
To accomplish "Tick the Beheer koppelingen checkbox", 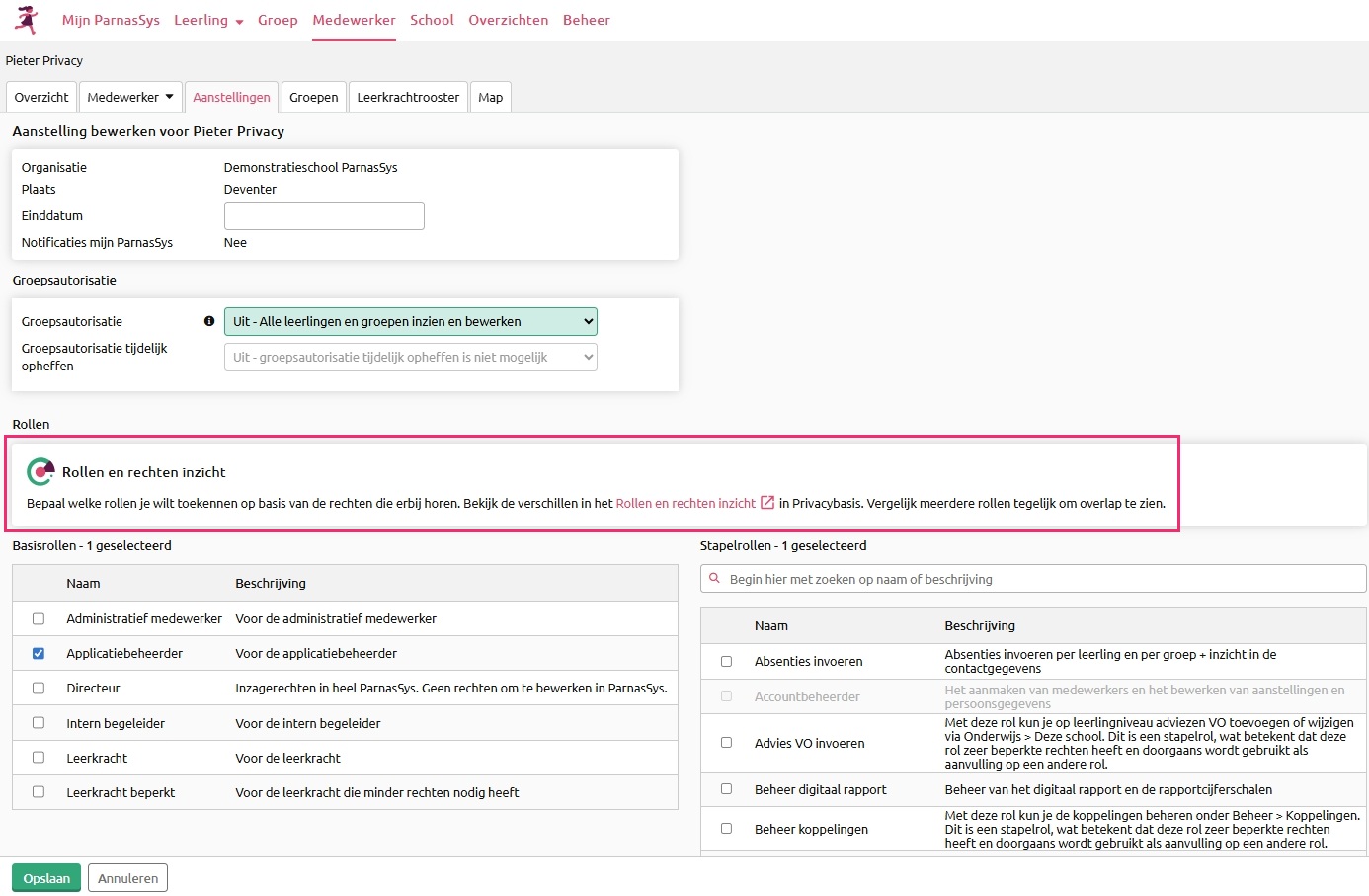I will click(727, 829).
